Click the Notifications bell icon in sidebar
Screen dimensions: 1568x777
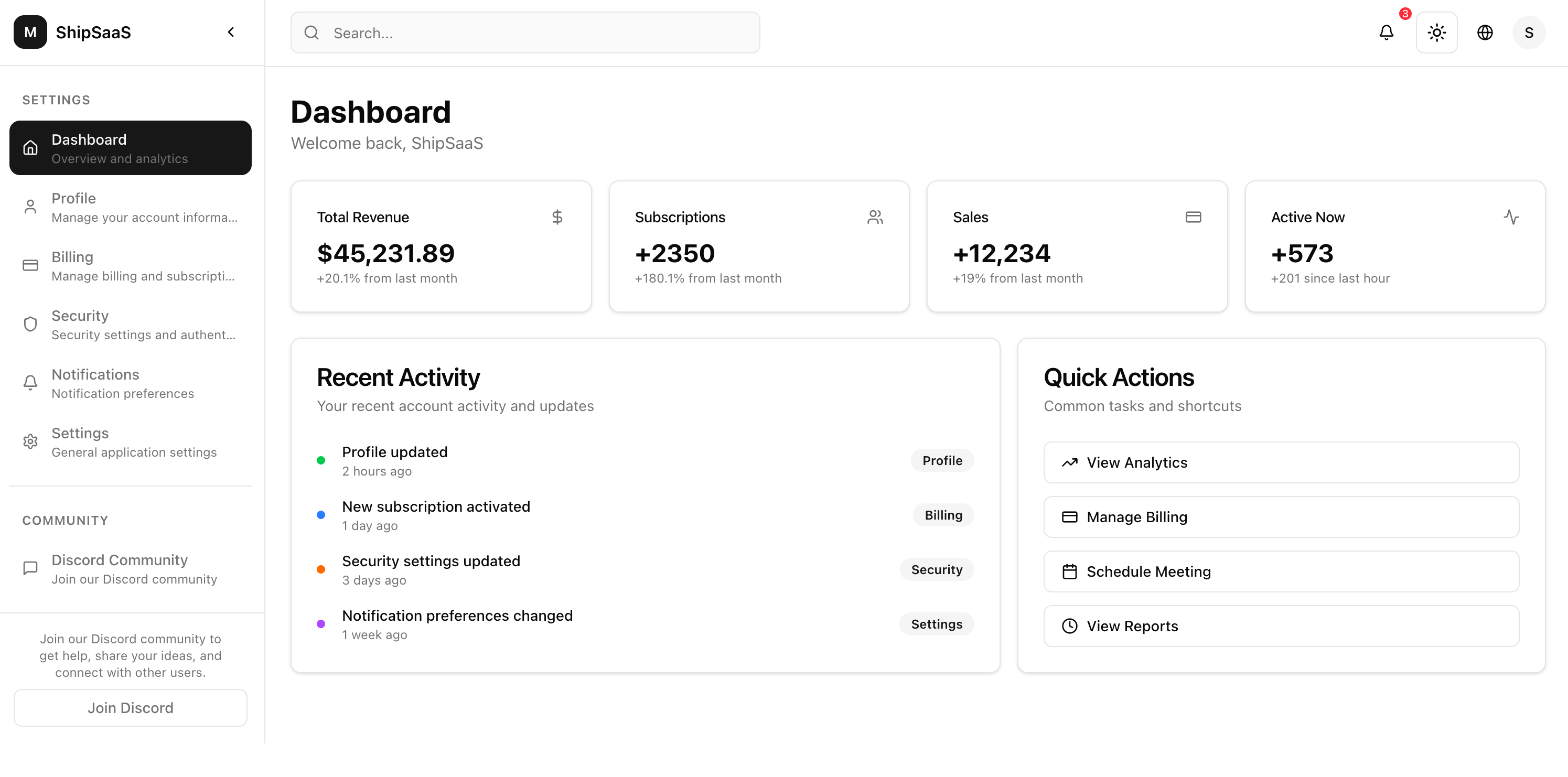[30, 382]
